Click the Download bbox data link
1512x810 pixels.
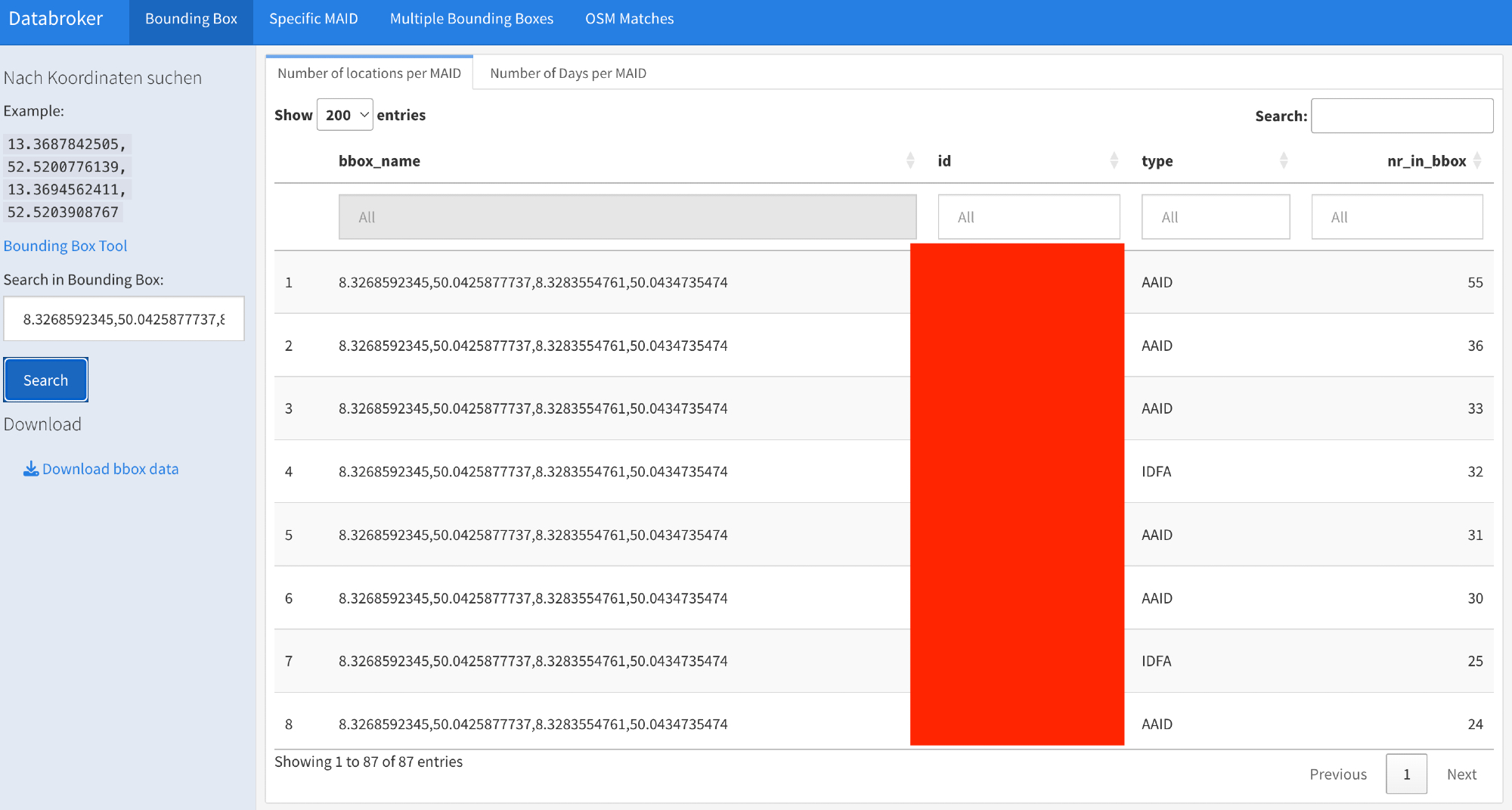[110, 469]
